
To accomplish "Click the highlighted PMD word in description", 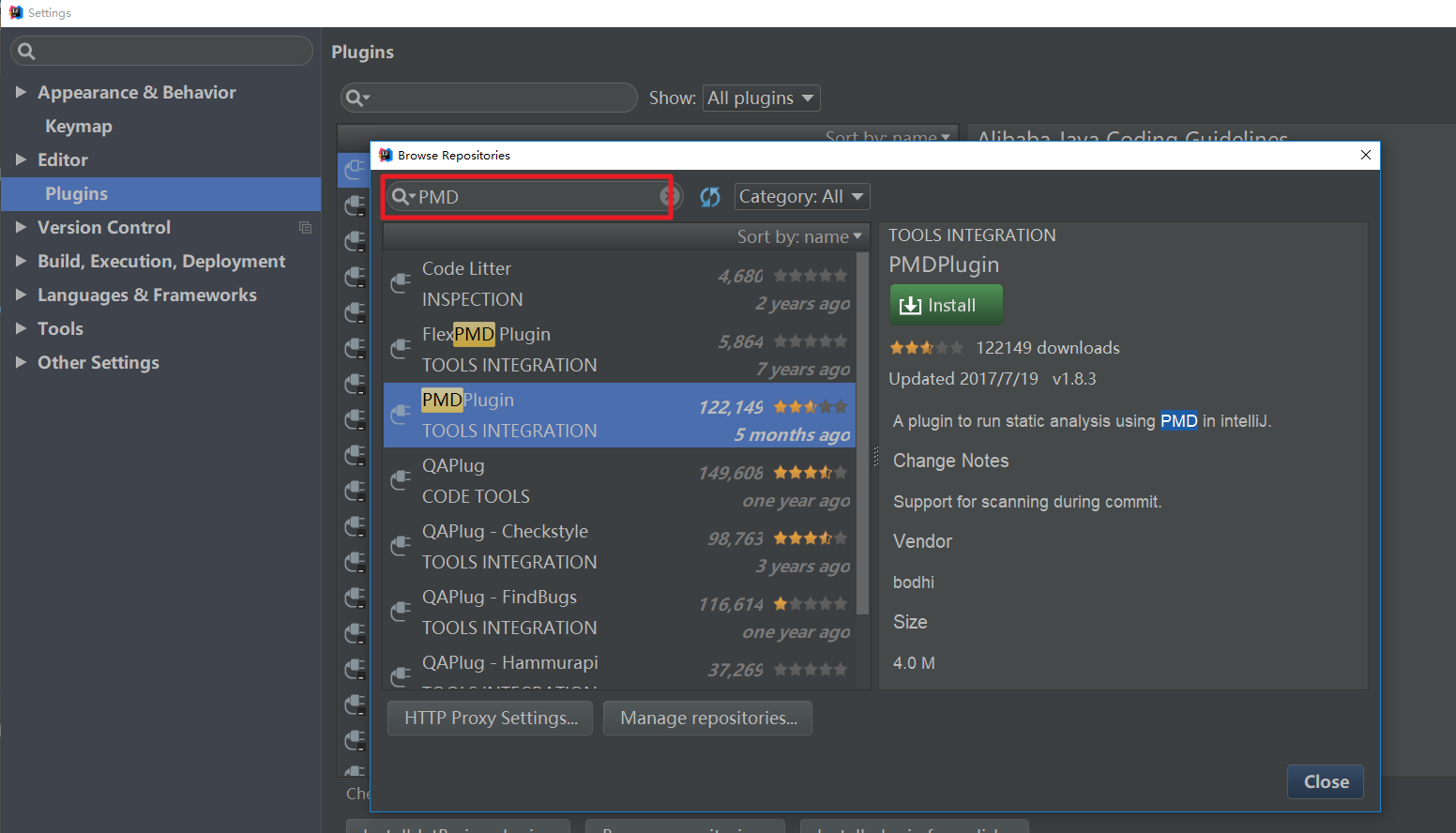I will [x=1179, y=421].
